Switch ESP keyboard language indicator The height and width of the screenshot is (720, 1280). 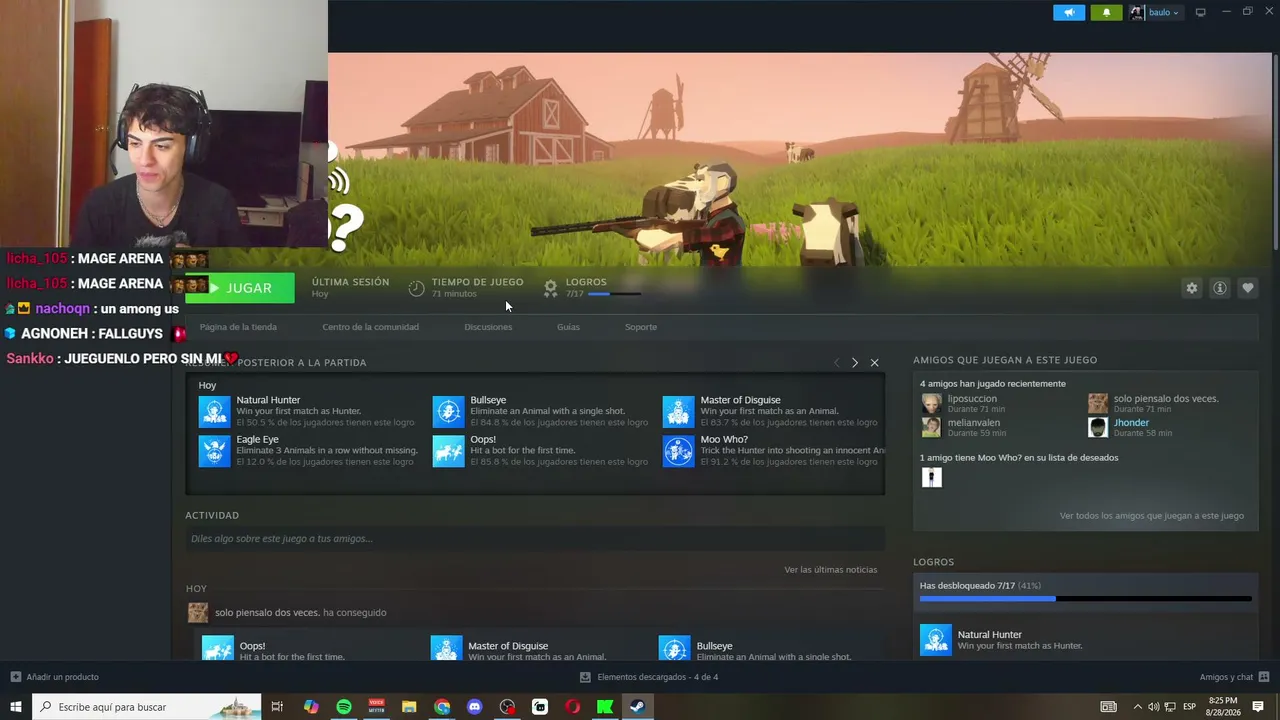1190,707
